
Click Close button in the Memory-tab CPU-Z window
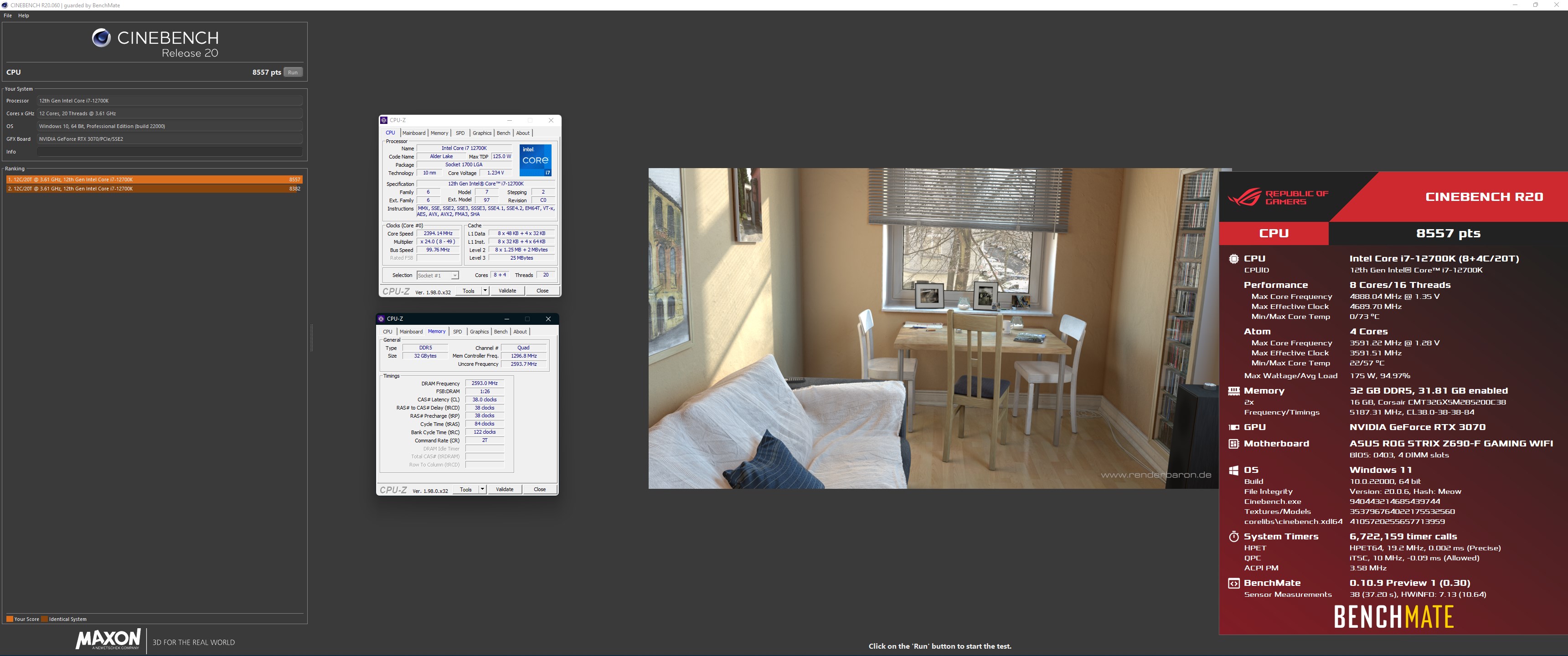click(x=540, y=489)
